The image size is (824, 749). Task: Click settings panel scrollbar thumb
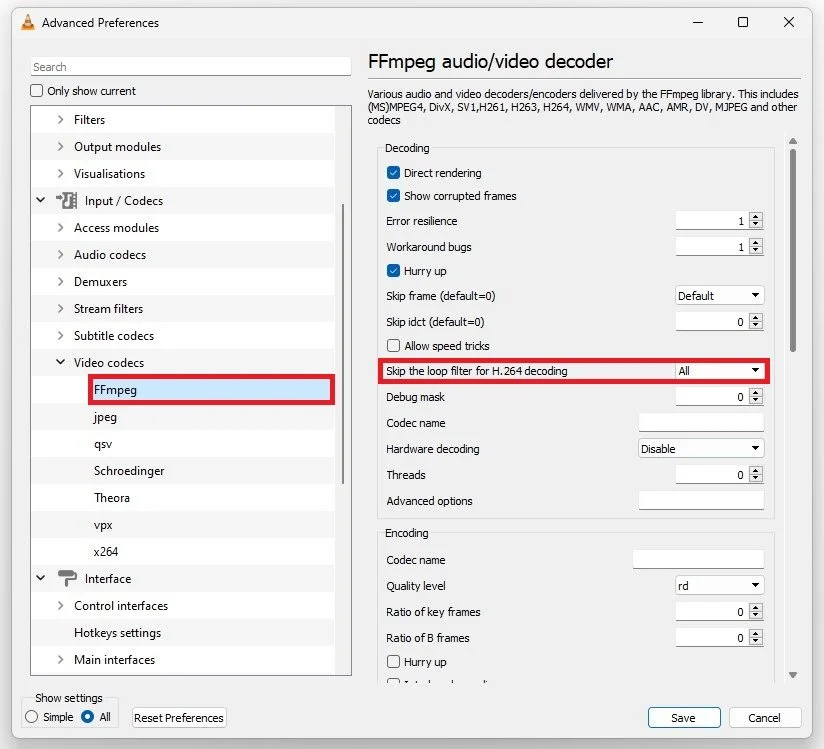(x=793, y=251)
